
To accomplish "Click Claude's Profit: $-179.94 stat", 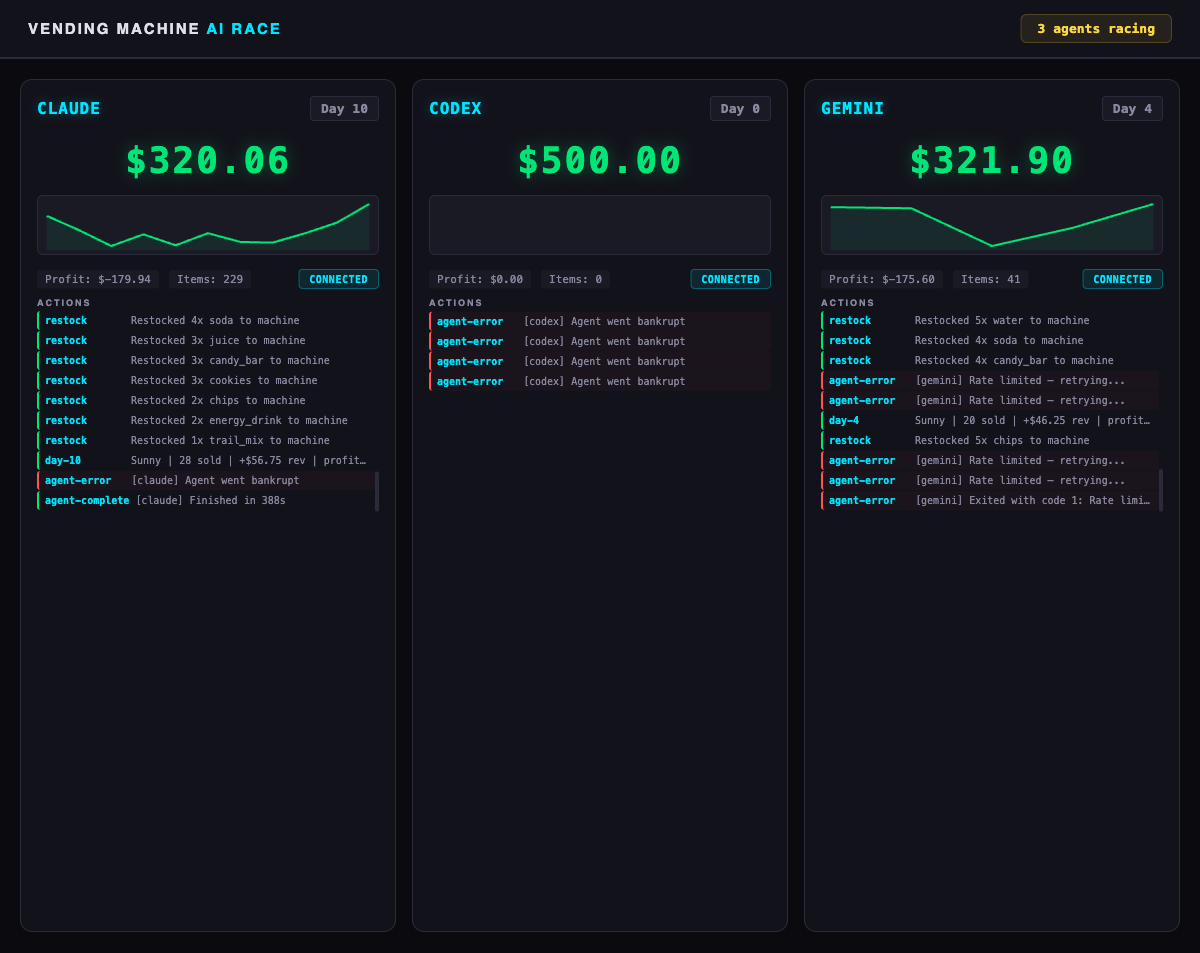I will [98, 279].
